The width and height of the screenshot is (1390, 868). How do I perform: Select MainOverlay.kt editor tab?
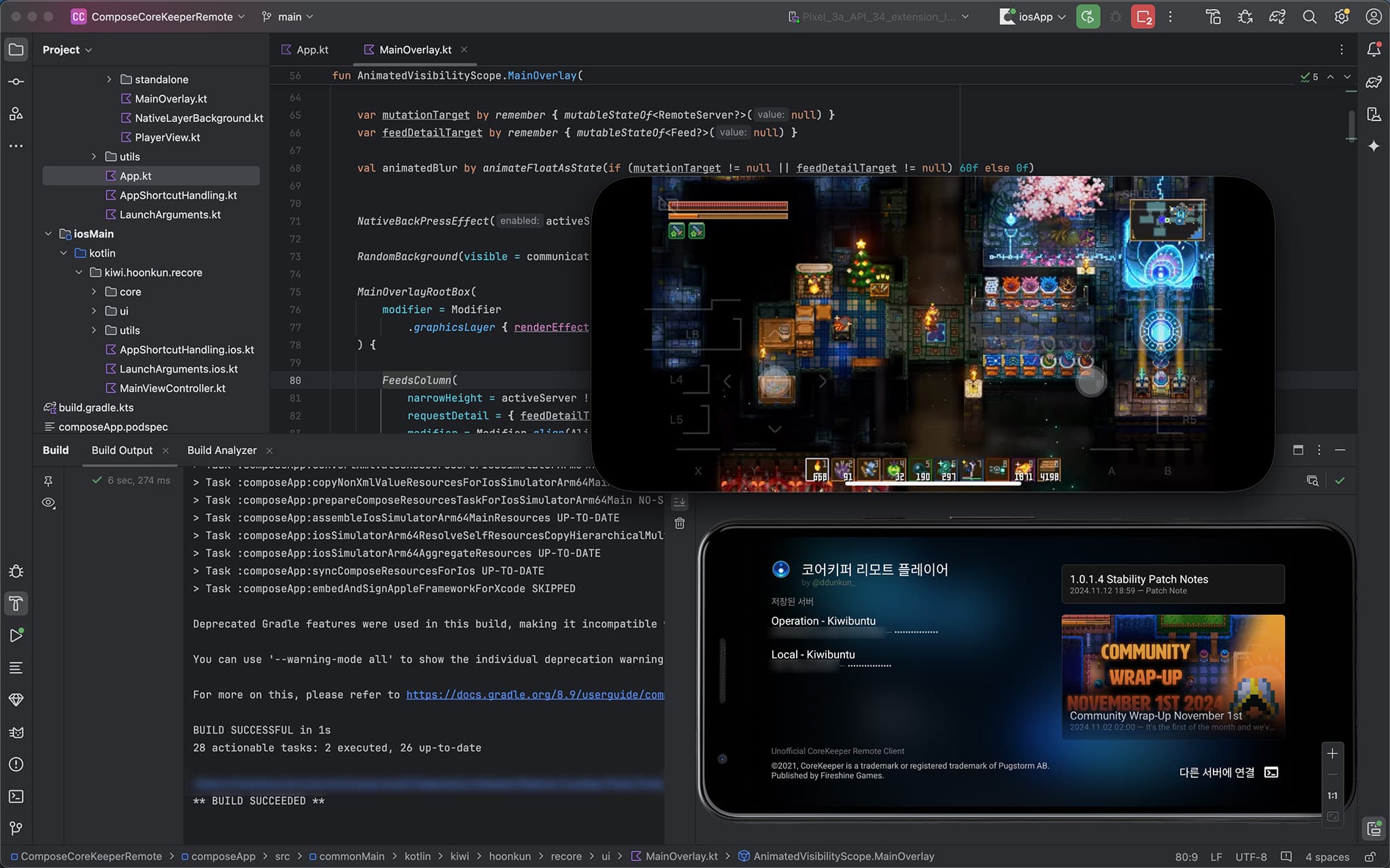click(x=414, y=49)
